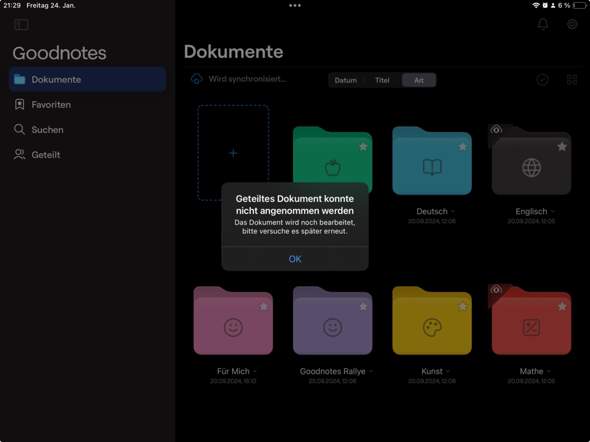Image resolution: width=590 pixels, height=442 pixels.
Task: Open the Für Mich folder
Action: pyautogui.click(x=233, y=320)
